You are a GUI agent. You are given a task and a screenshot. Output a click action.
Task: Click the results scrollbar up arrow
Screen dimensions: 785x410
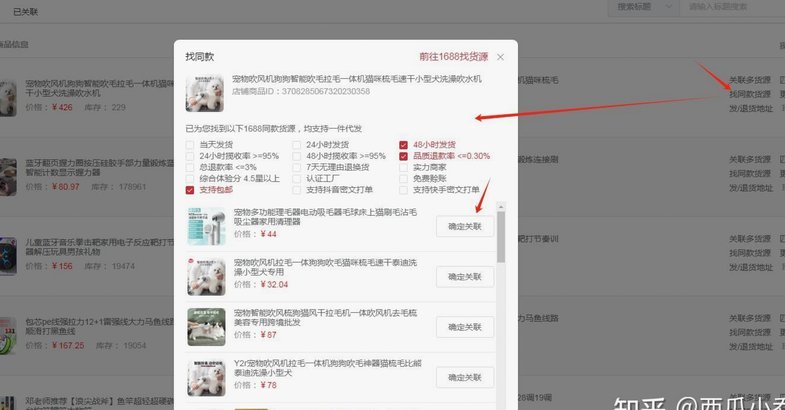[x=501, y=206]
